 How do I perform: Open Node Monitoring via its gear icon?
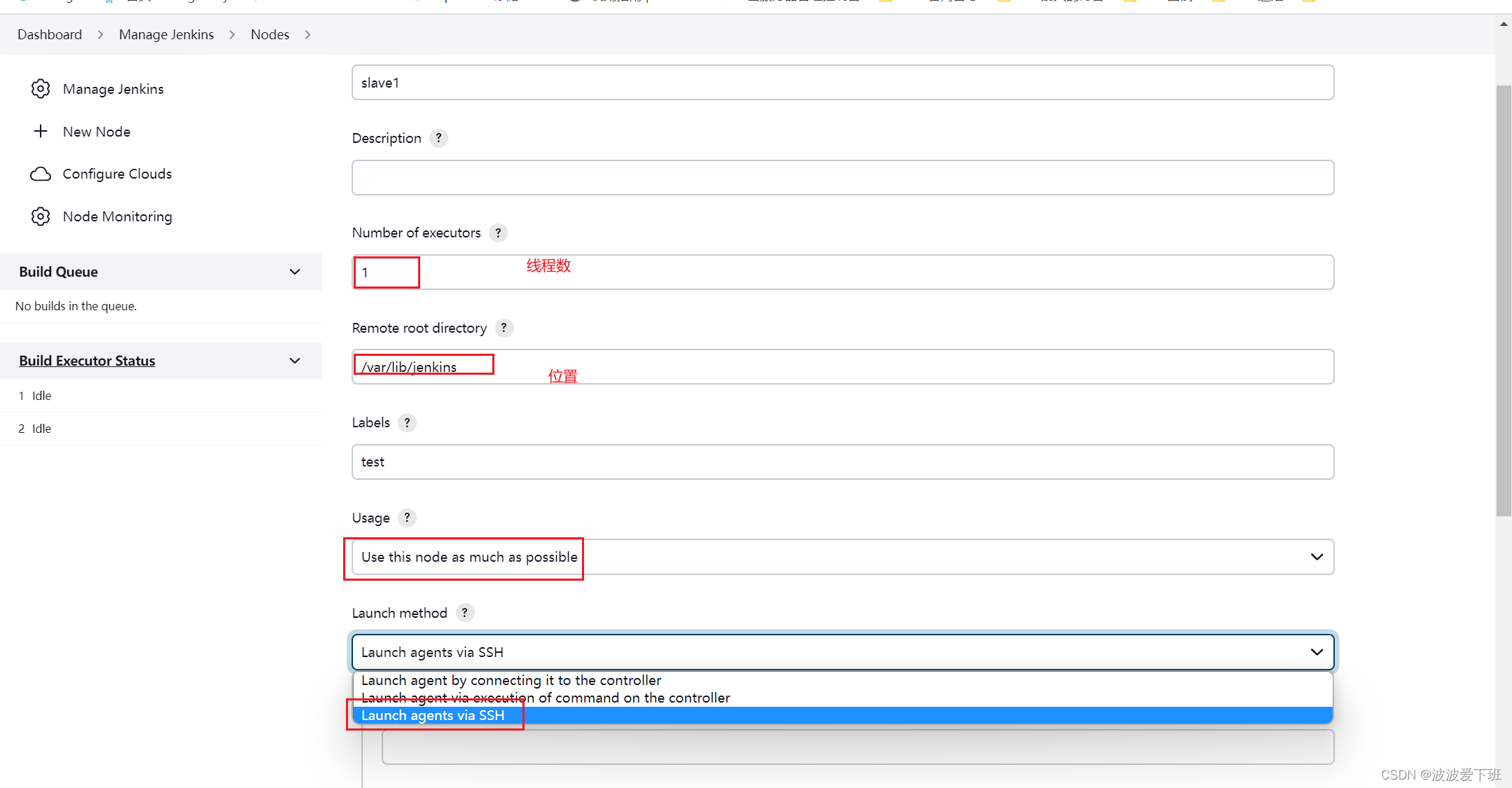click(x=40, y=216)
